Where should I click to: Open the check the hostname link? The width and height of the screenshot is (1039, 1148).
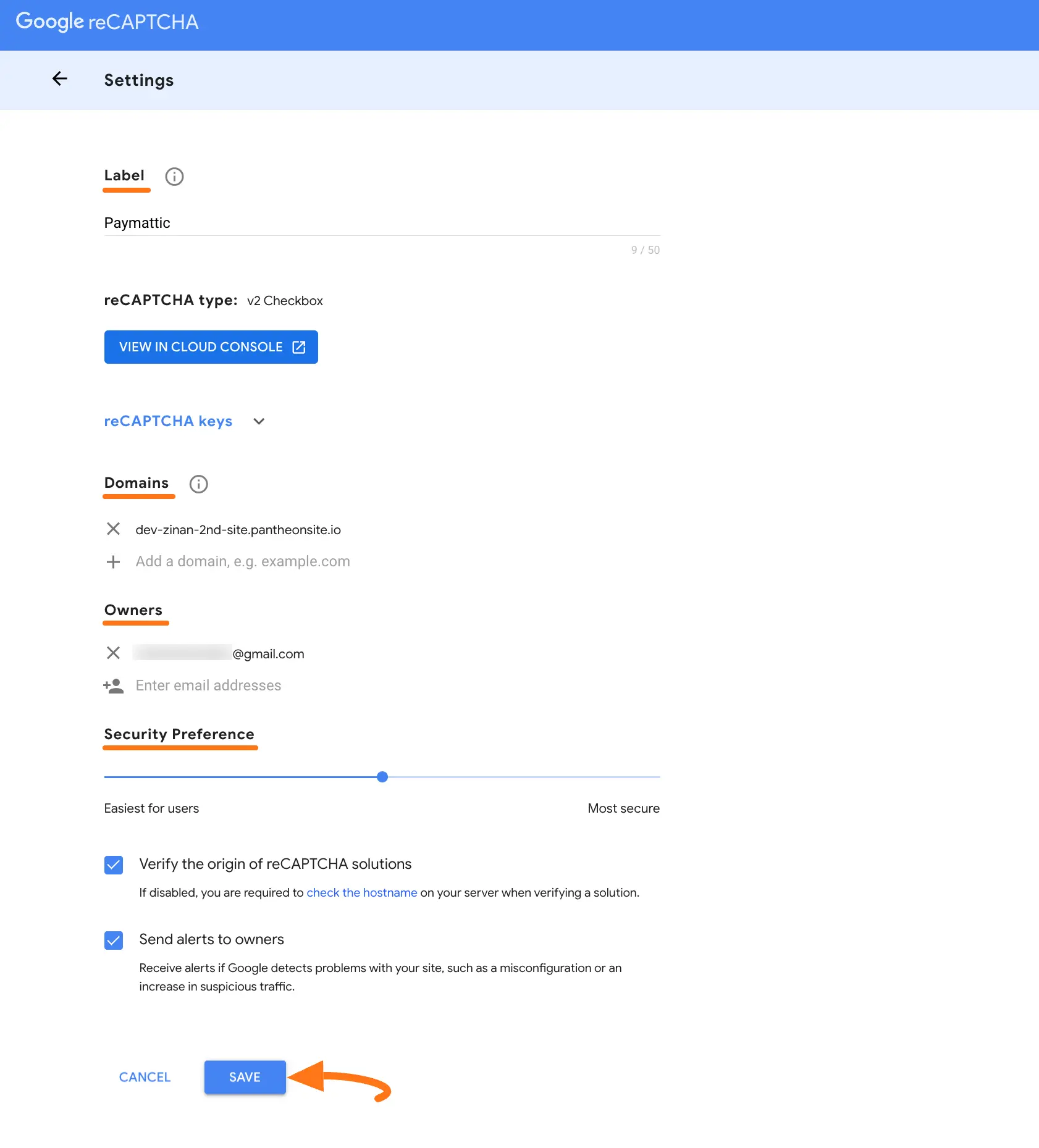tap(361, 892)
